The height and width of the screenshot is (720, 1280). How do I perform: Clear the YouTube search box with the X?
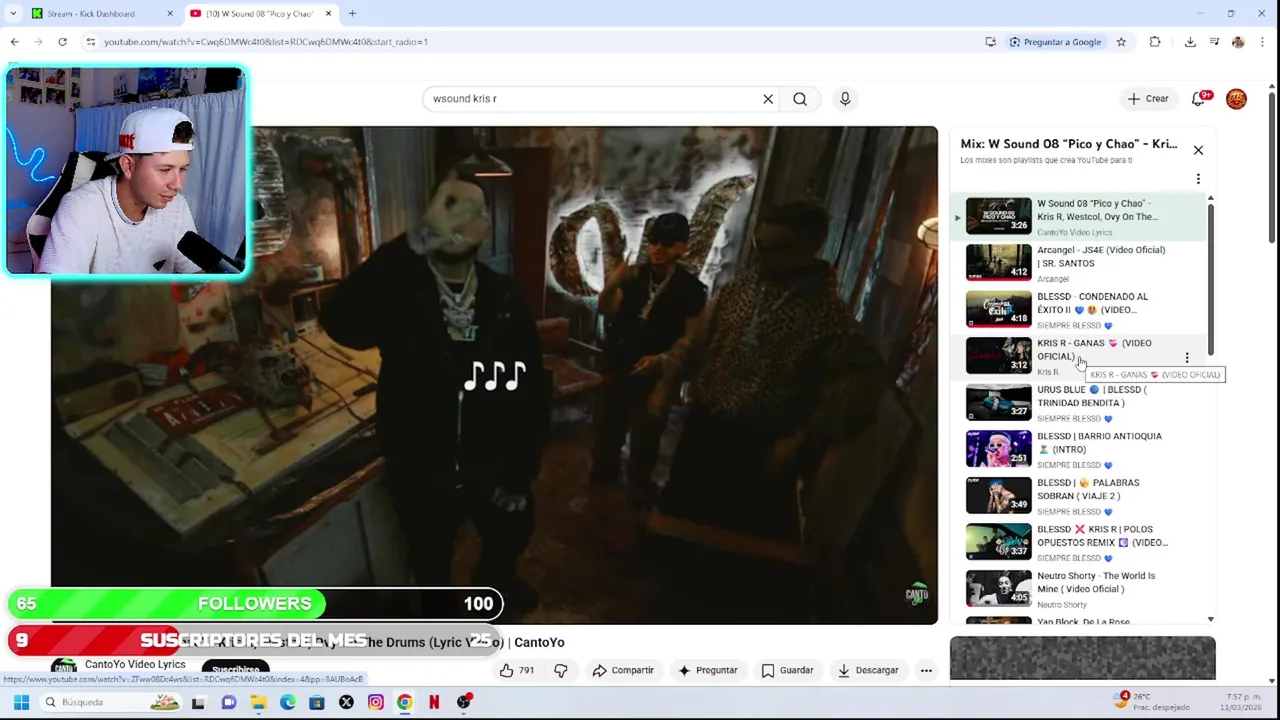(768, 99)
